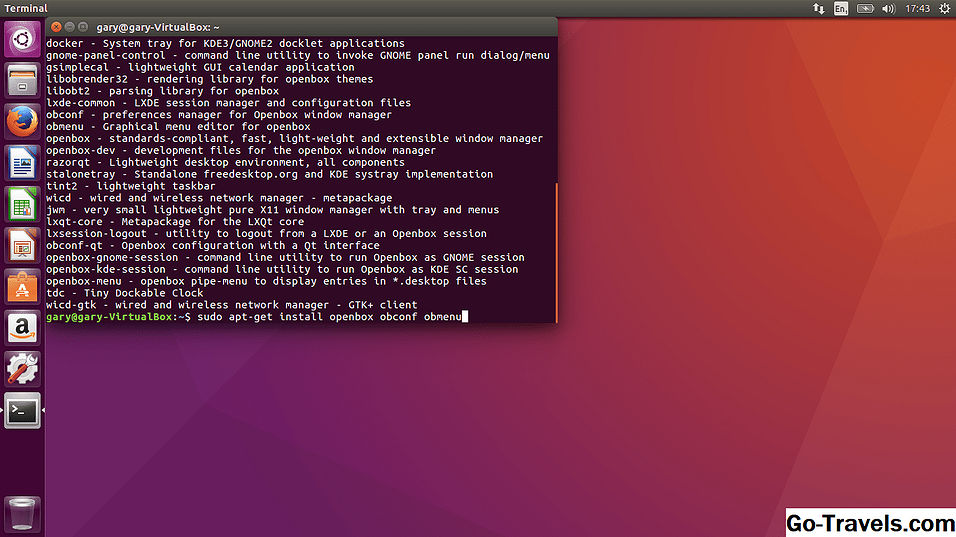
Task: Click the 'stalonetray - Standalone freedesktop.org' line
Action: [x=269, y=174]
